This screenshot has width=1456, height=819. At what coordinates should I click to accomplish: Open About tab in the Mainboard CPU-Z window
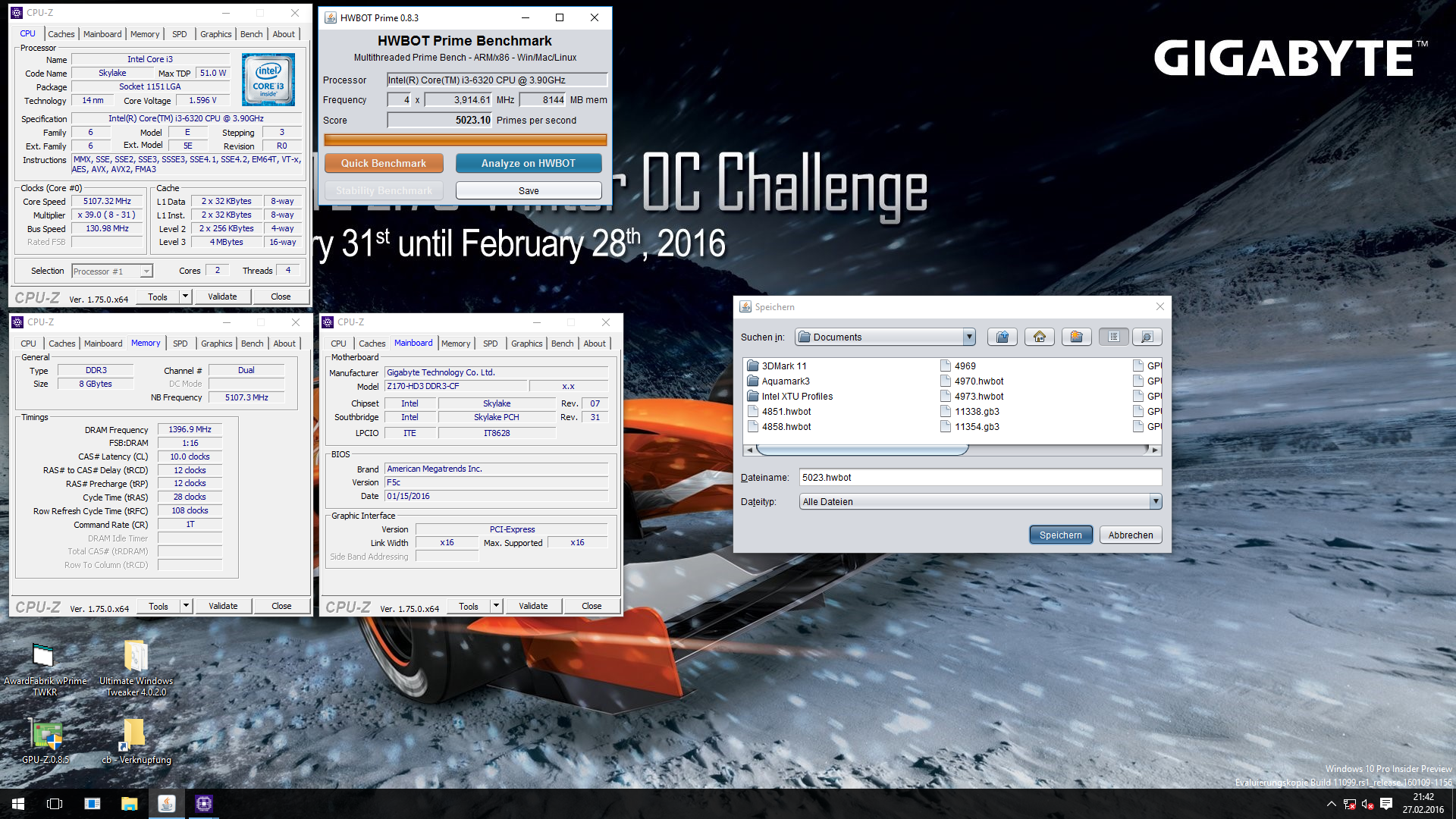click(x=595, y=344)
